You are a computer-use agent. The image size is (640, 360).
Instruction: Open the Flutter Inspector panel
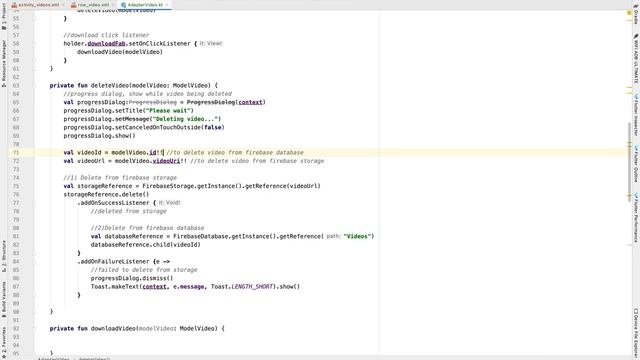(x=636, y=115)
